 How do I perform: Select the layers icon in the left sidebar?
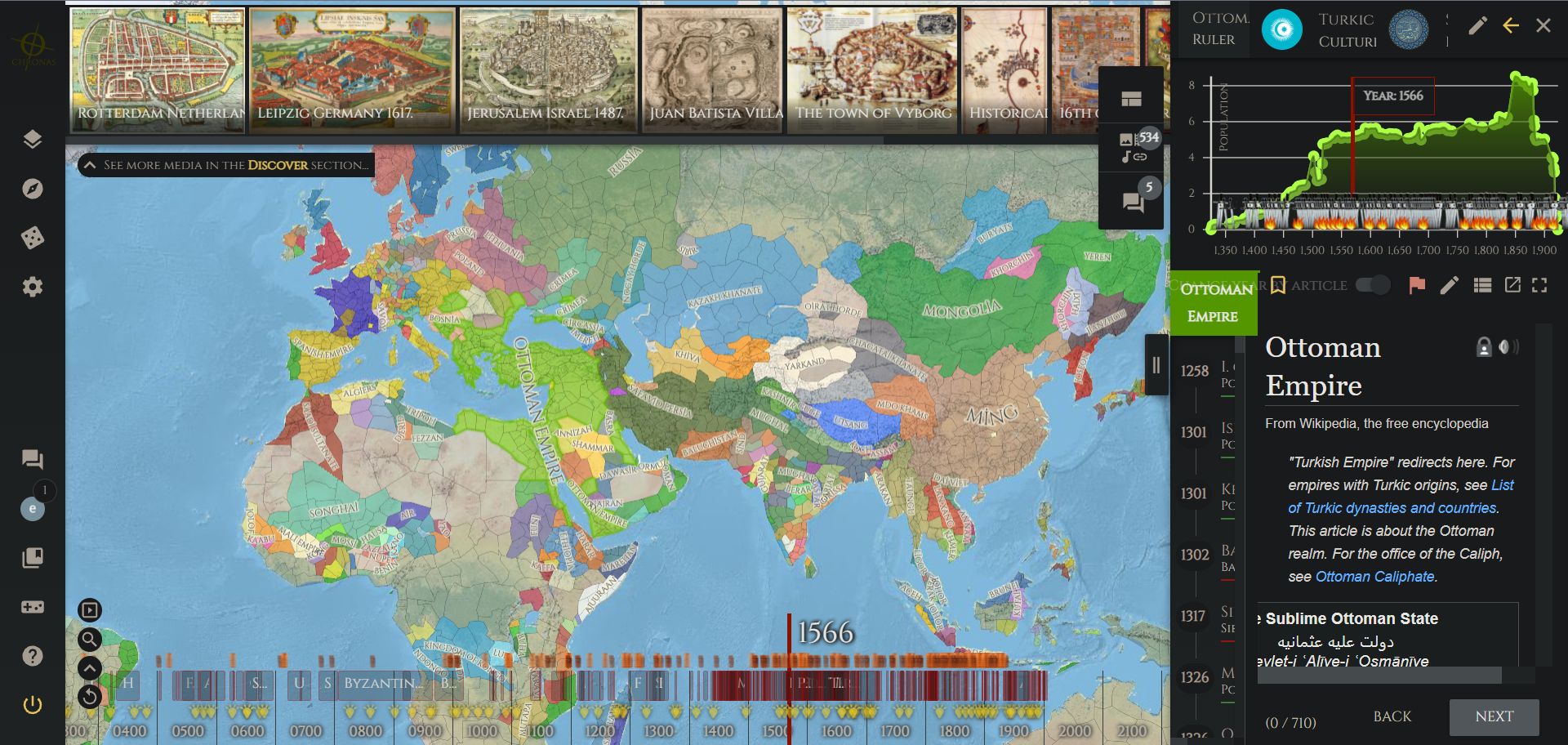[x=32, y=139]
